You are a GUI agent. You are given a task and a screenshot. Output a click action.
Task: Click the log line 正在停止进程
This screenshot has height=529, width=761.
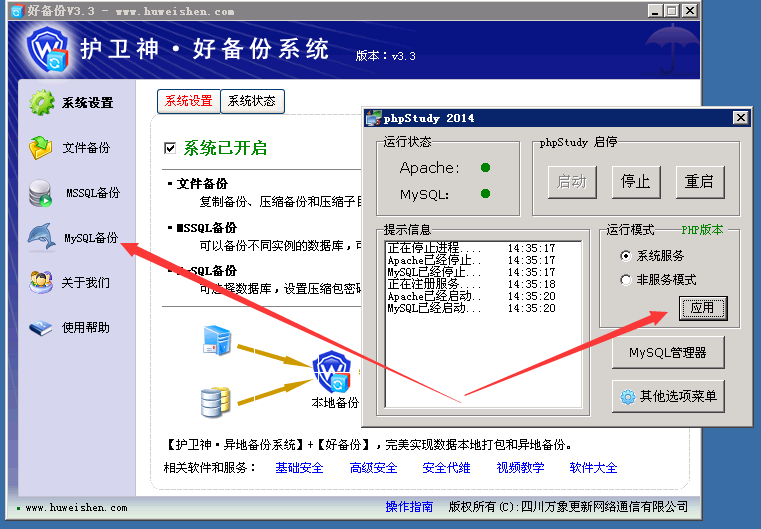[471, 248]
